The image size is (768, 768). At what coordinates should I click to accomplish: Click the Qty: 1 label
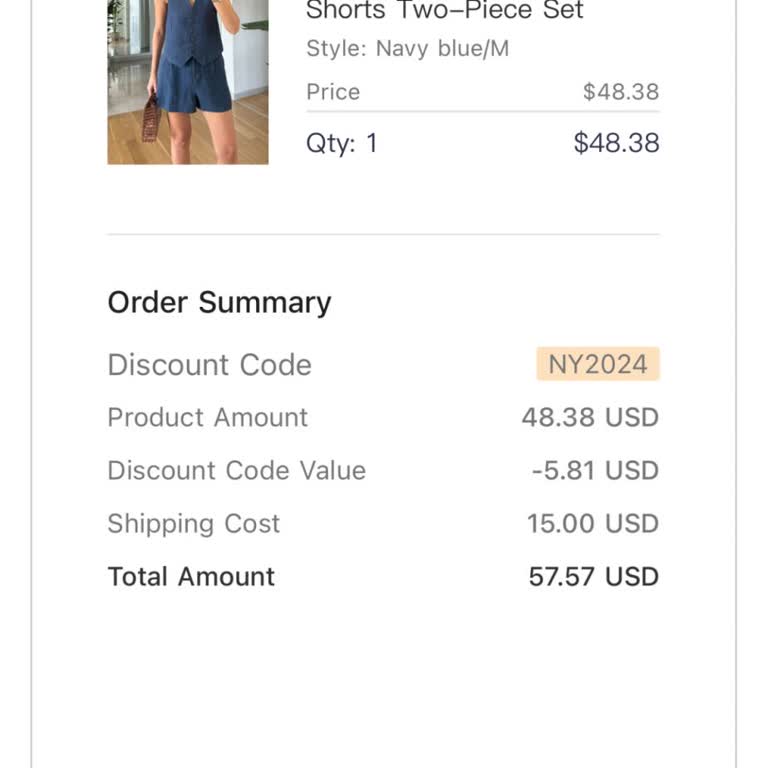pos(342,143)
